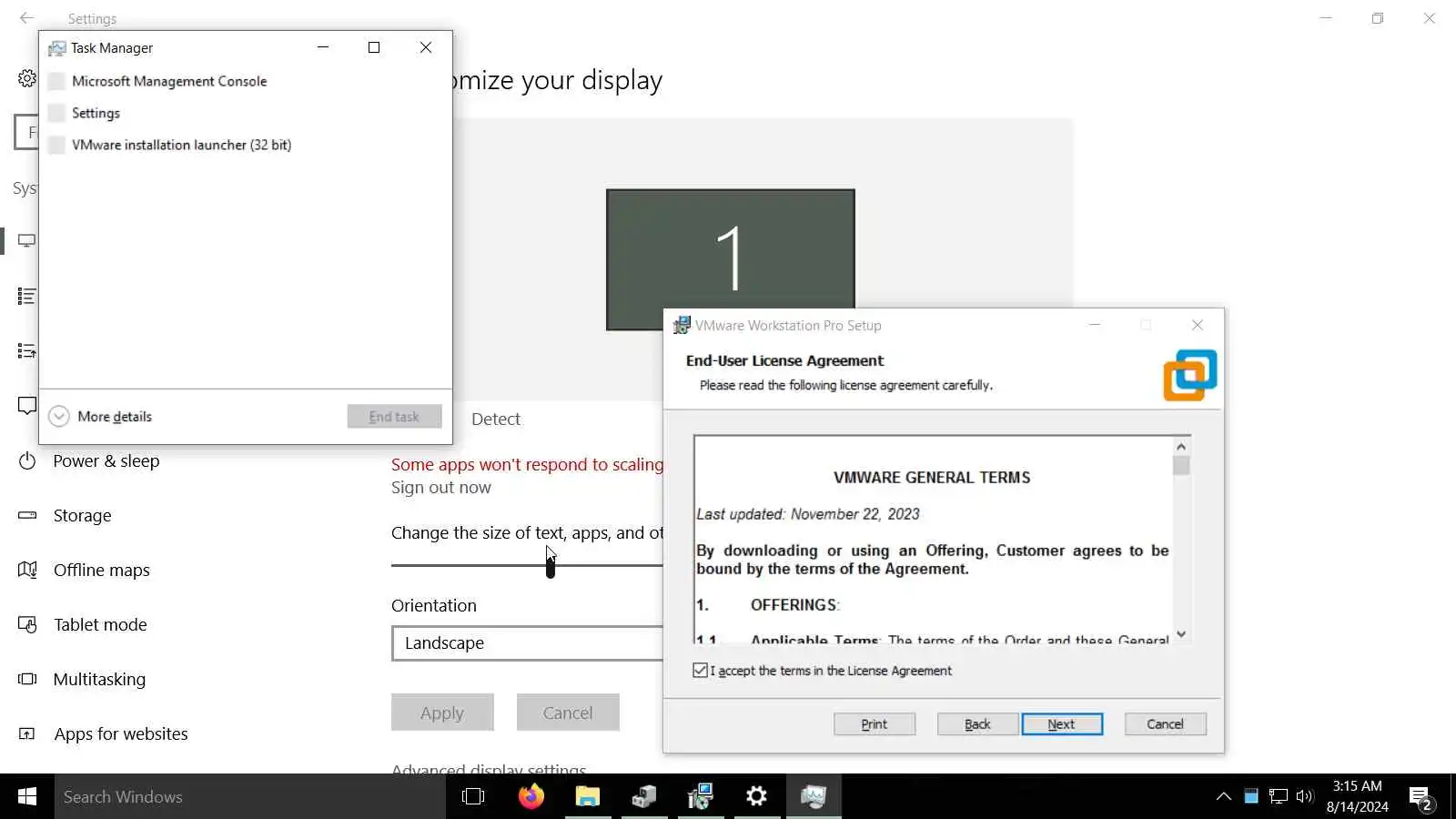
Task: Minimize the VMware Workstation Pro Setup window
Action: tap(1095, 325)
